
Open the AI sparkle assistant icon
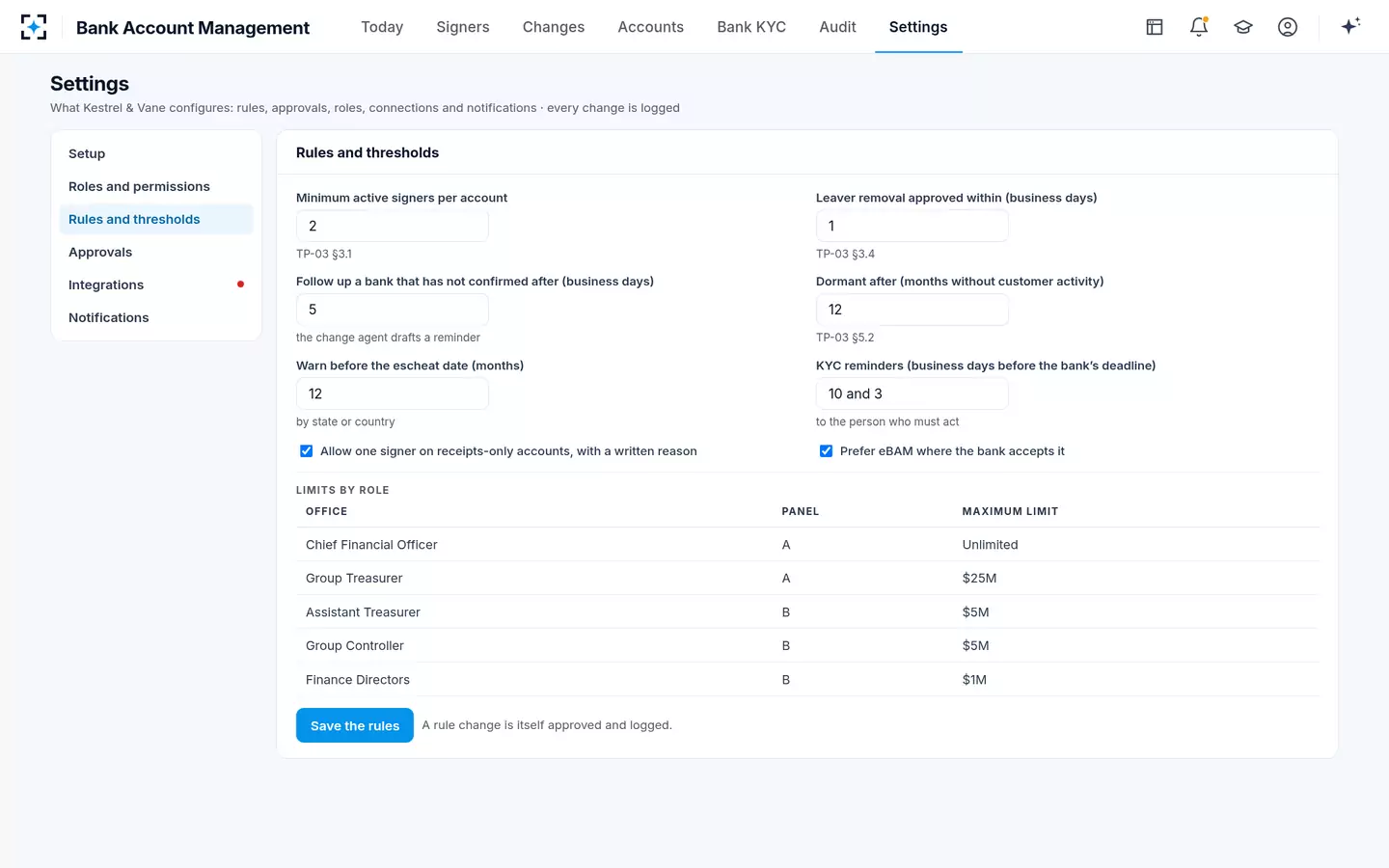pyautogui.click(x=1350, y=26)
